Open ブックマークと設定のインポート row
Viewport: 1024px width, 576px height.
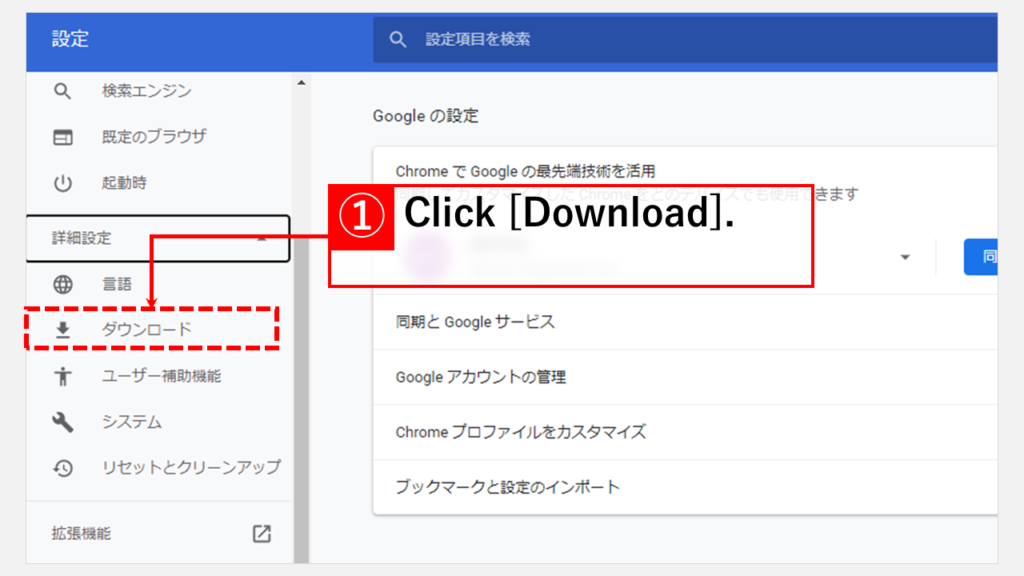[x=685, y=487]
